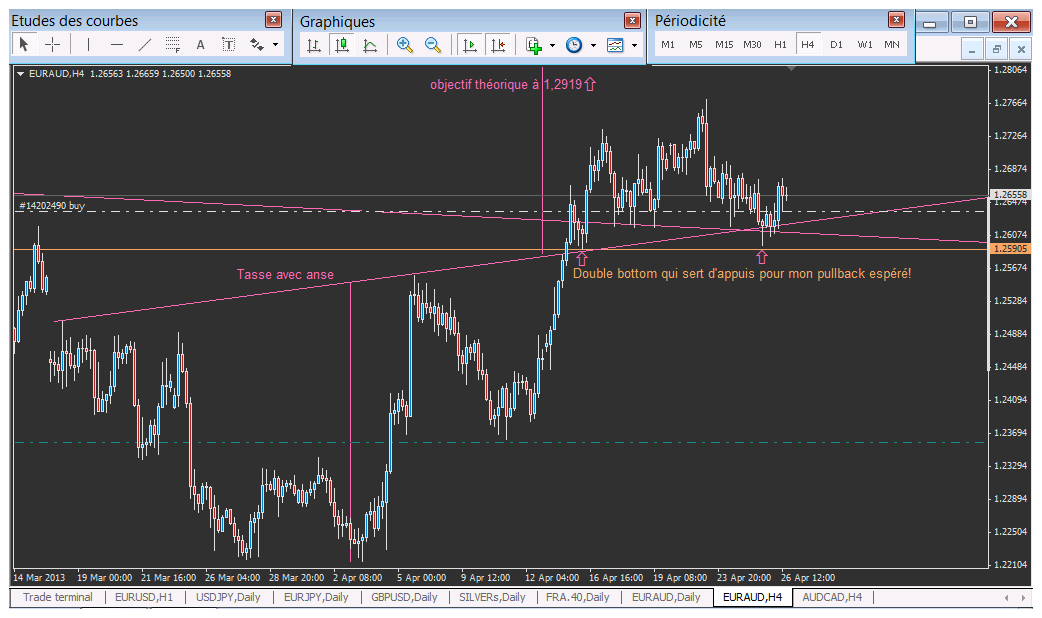Click the 14 Mar 2013 date label
This screenshot has height=618, width=1042.
pos(39,577)
